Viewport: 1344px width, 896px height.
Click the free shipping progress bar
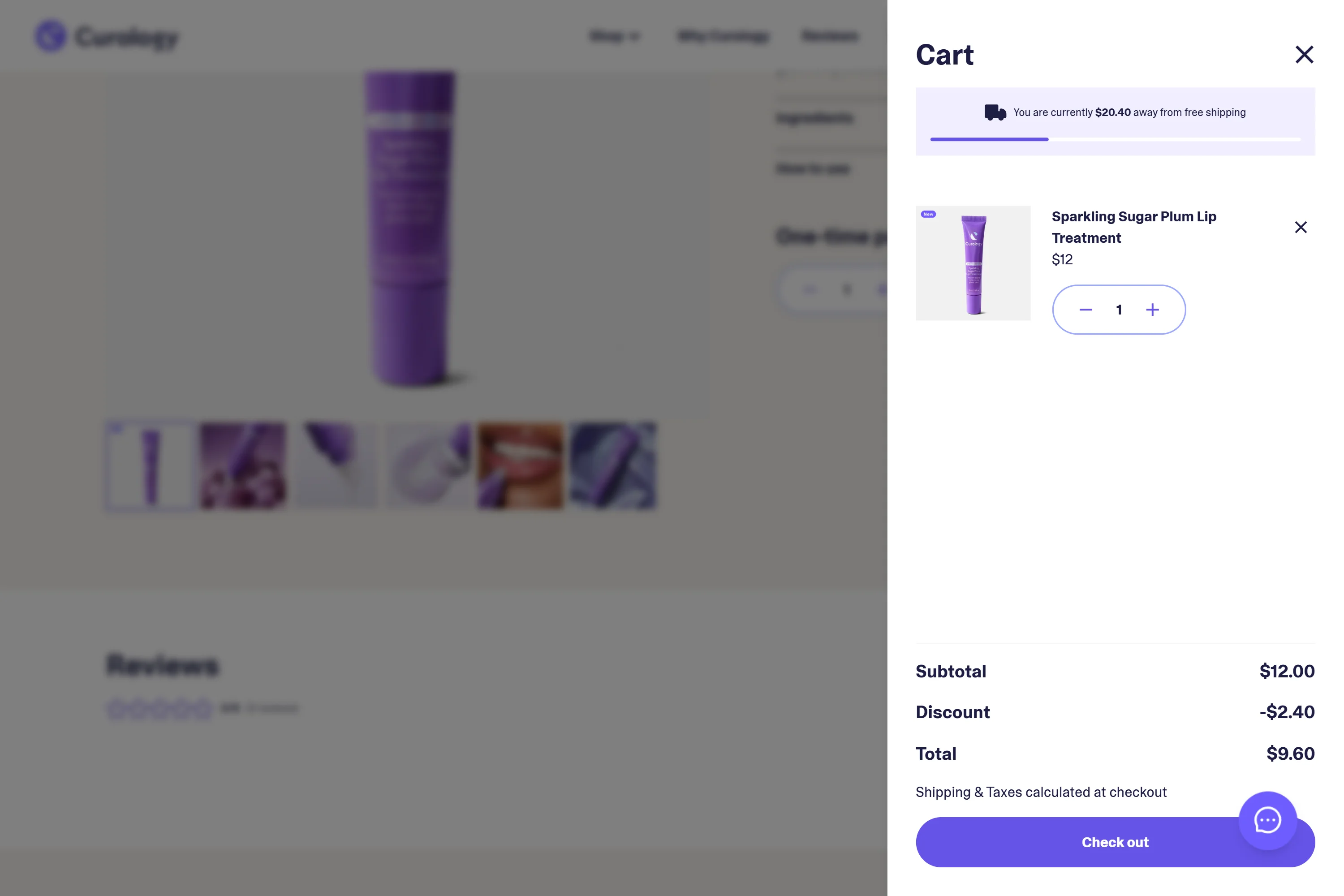(1115, 139)
